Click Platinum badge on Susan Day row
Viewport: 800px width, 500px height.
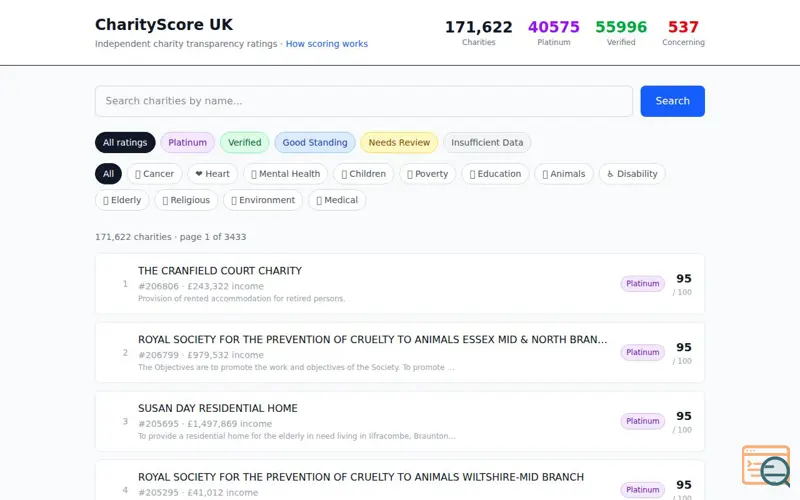coord(642,421)
